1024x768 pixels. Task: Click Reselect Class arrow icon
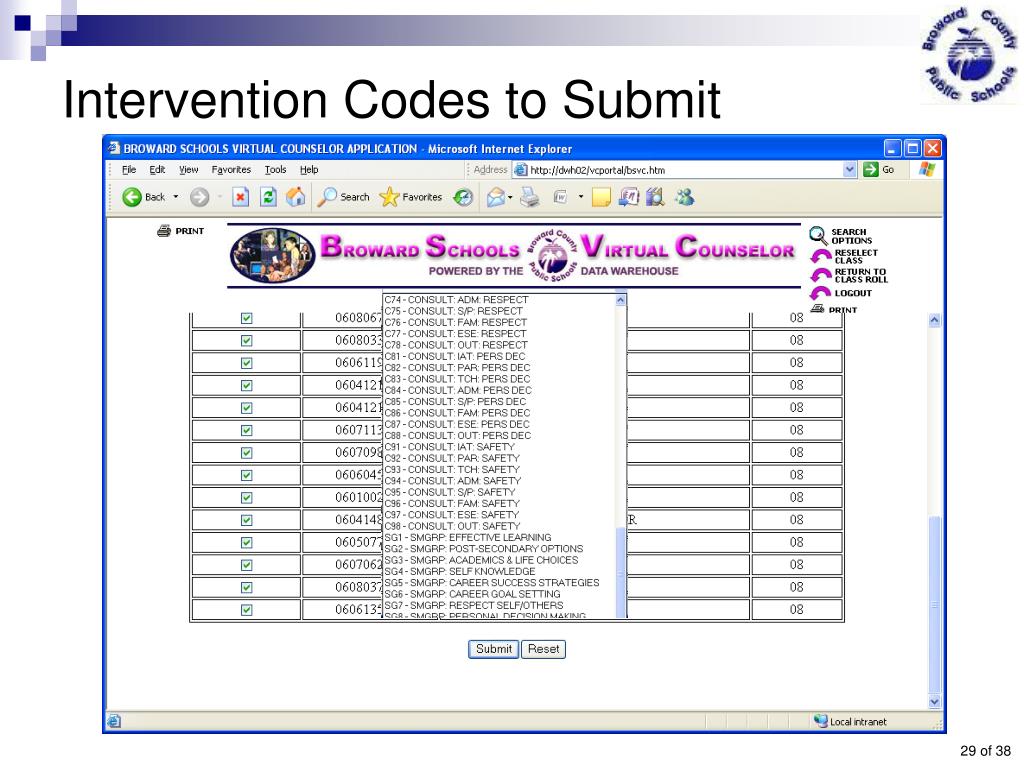tap(821, 255)
